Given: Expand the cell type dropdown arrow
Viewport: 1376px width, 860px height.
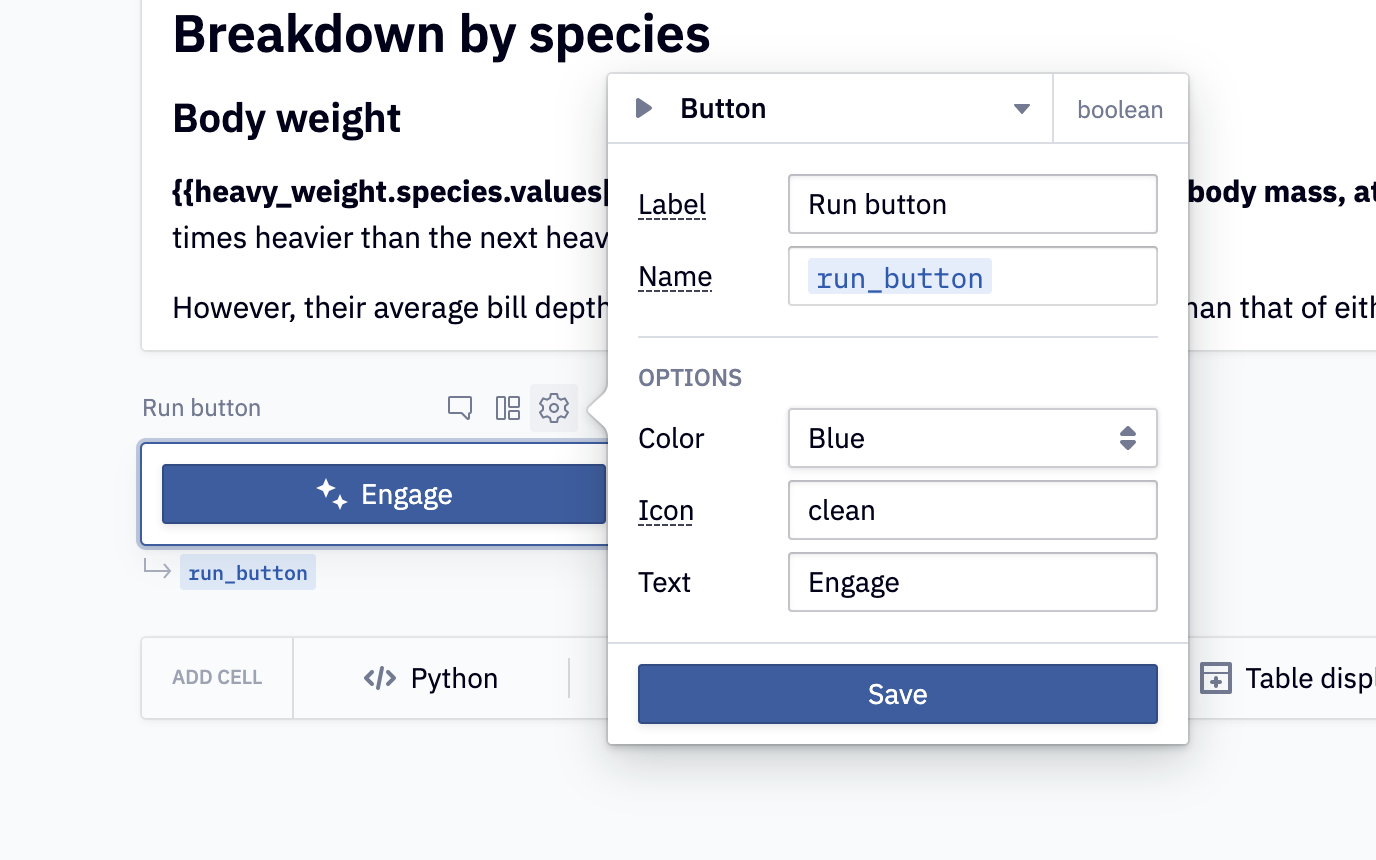Looking at the screenshot, I should tap(1021, 108).
